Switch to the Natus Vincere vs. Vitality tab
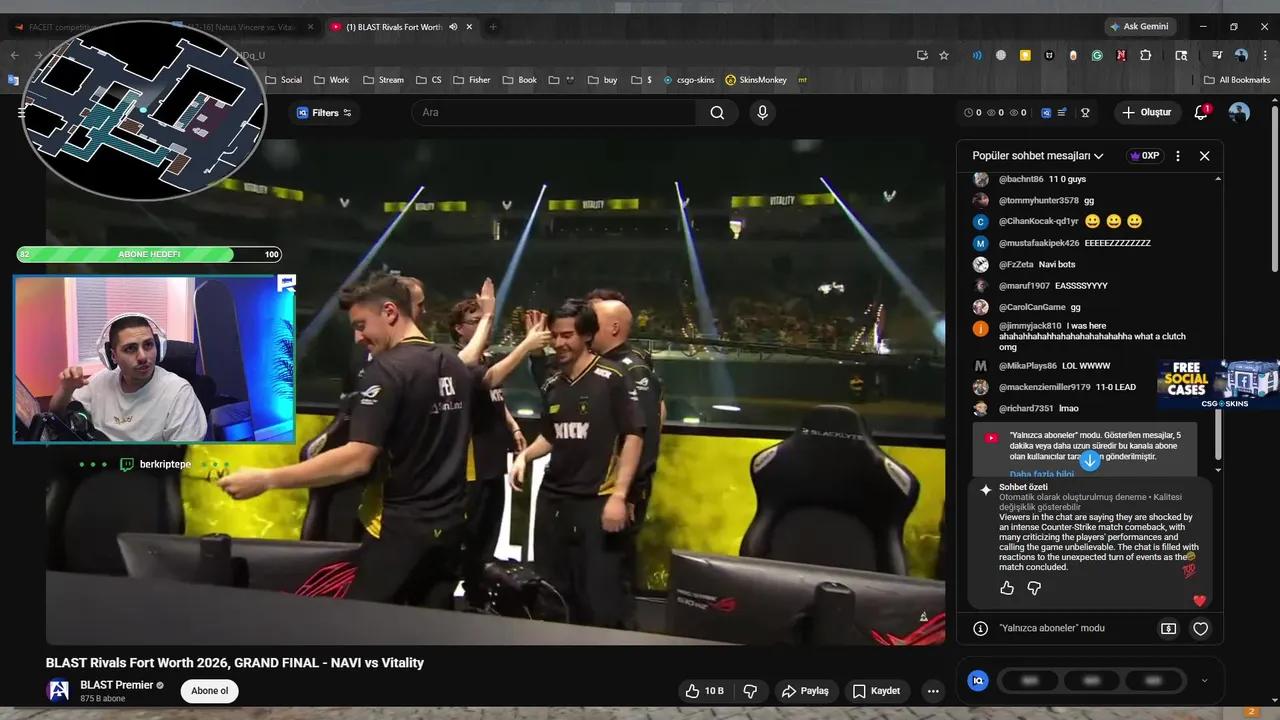The height and width of the screenshot is (720, 1280). (x=245, y=27)
